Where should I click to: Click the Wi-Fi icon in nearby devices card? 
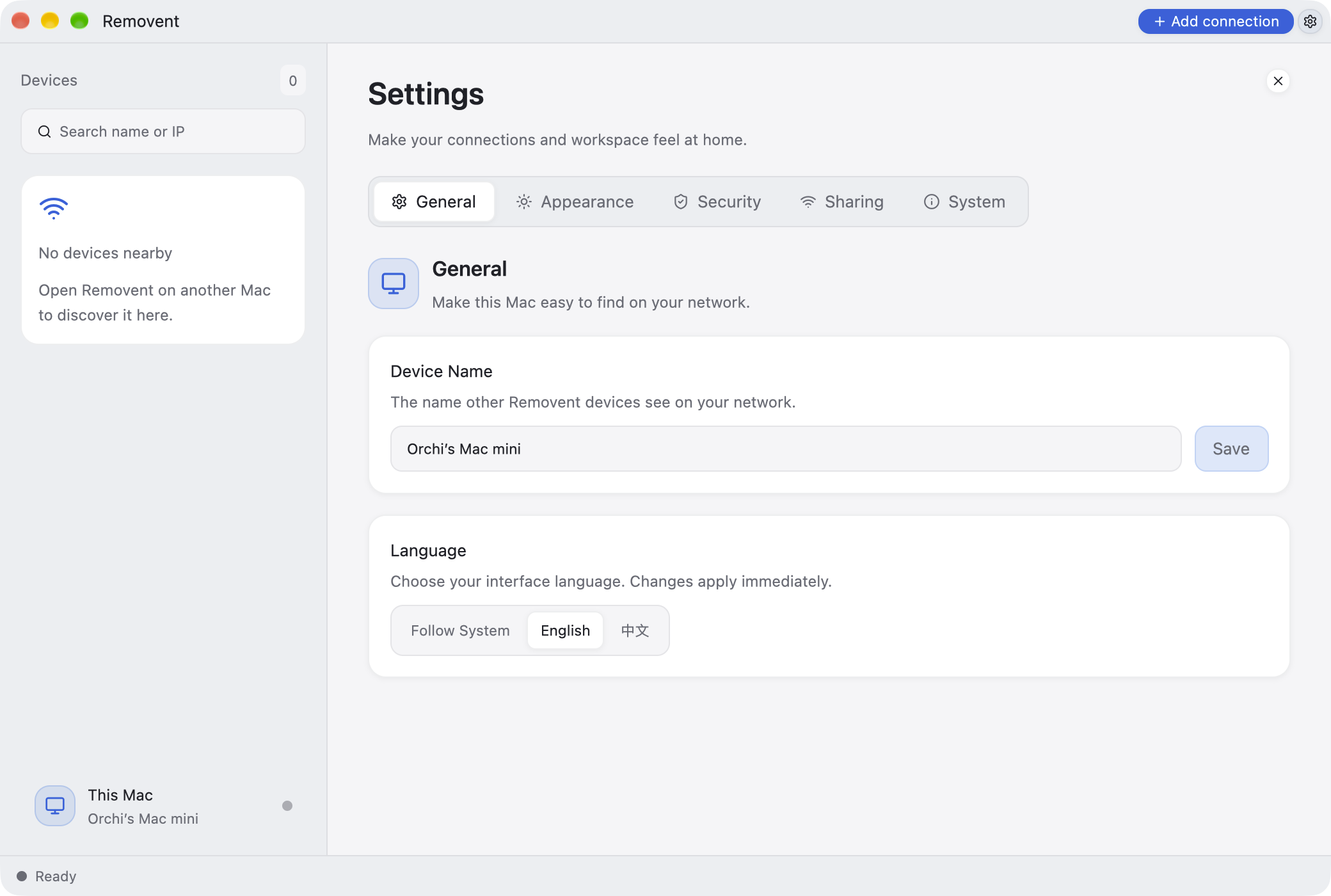coord(54,209)
